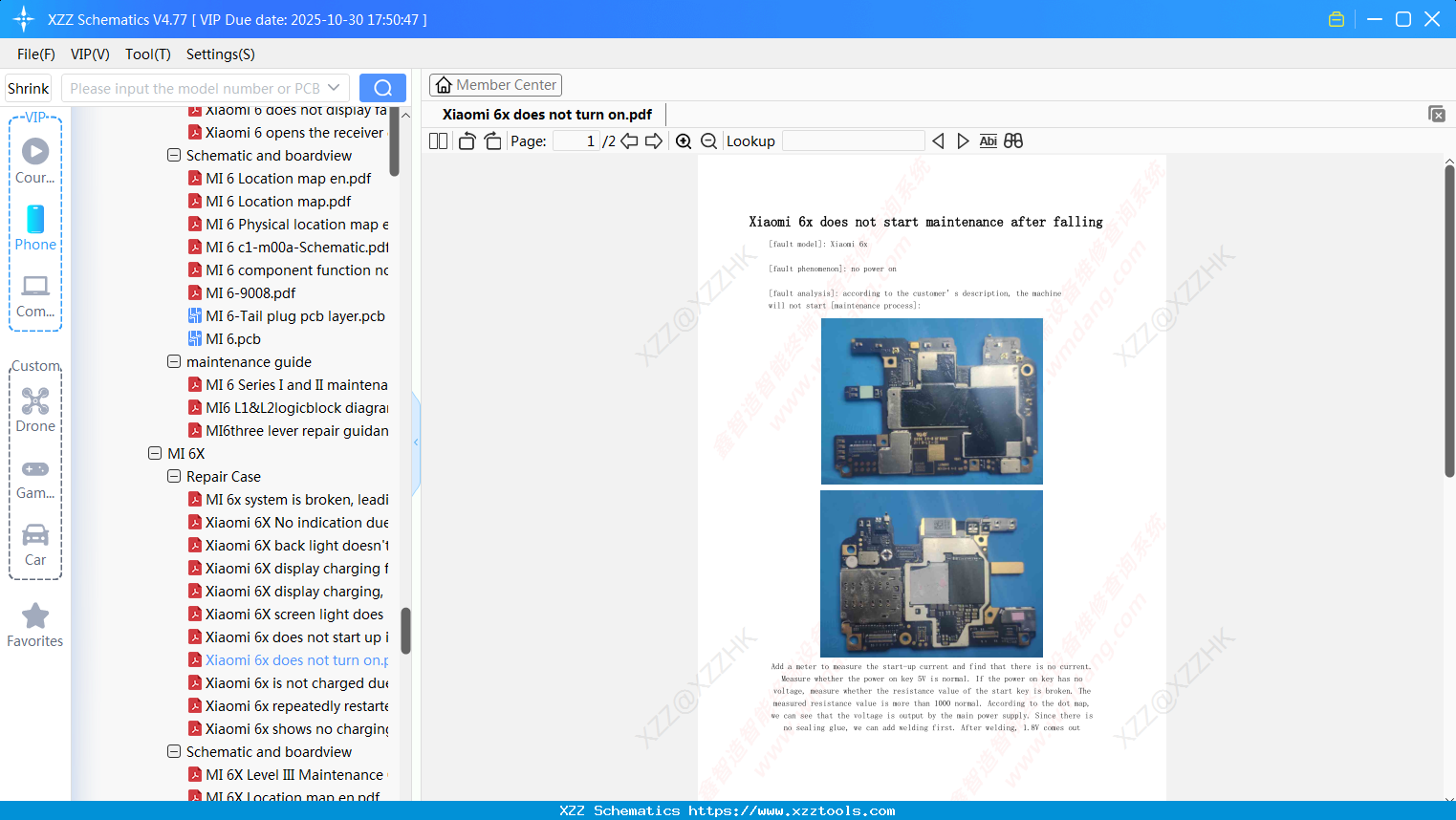This screenshot has width=1456, height=820.
Task: Click the Page number input field
Action: pyautogui.click(x=576, y=140)
